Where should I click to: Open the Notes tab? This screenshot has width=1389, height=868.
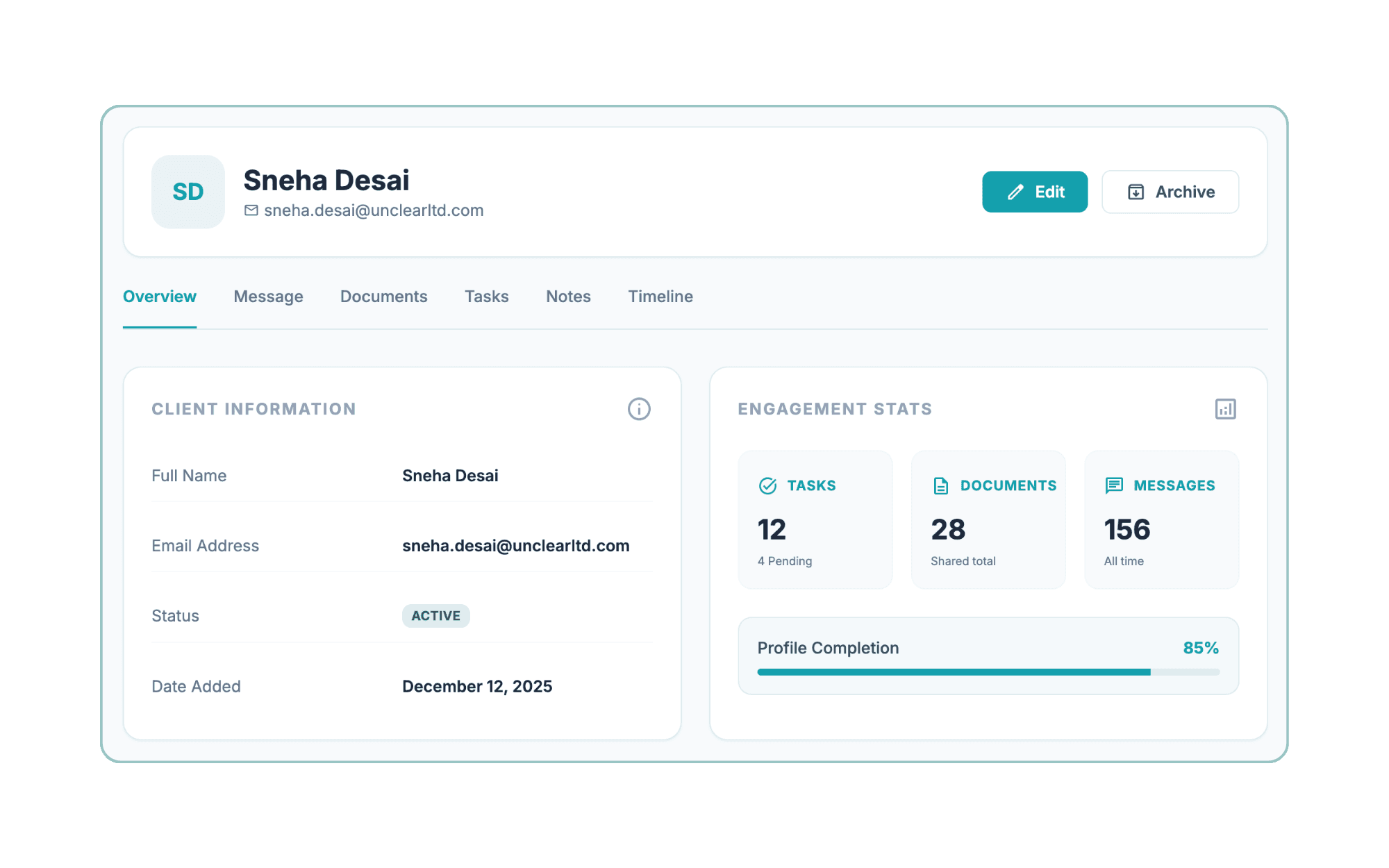(568, 297)
